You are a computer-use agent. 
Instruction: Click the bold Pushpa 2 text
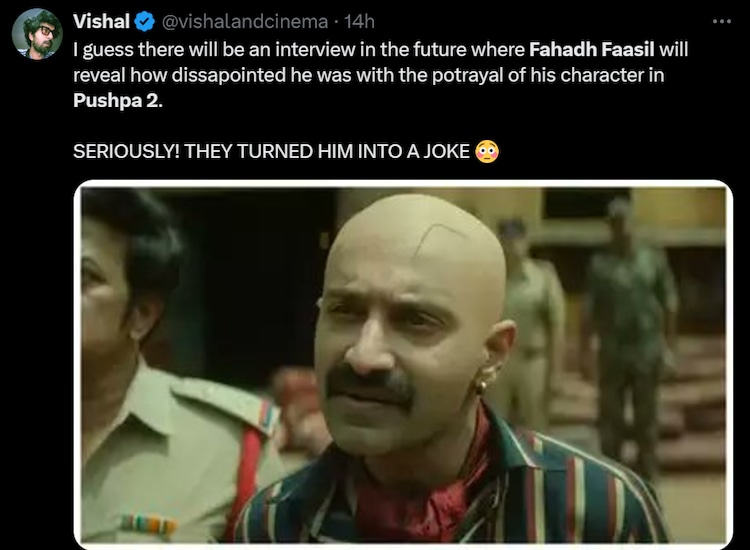[118, 100]
